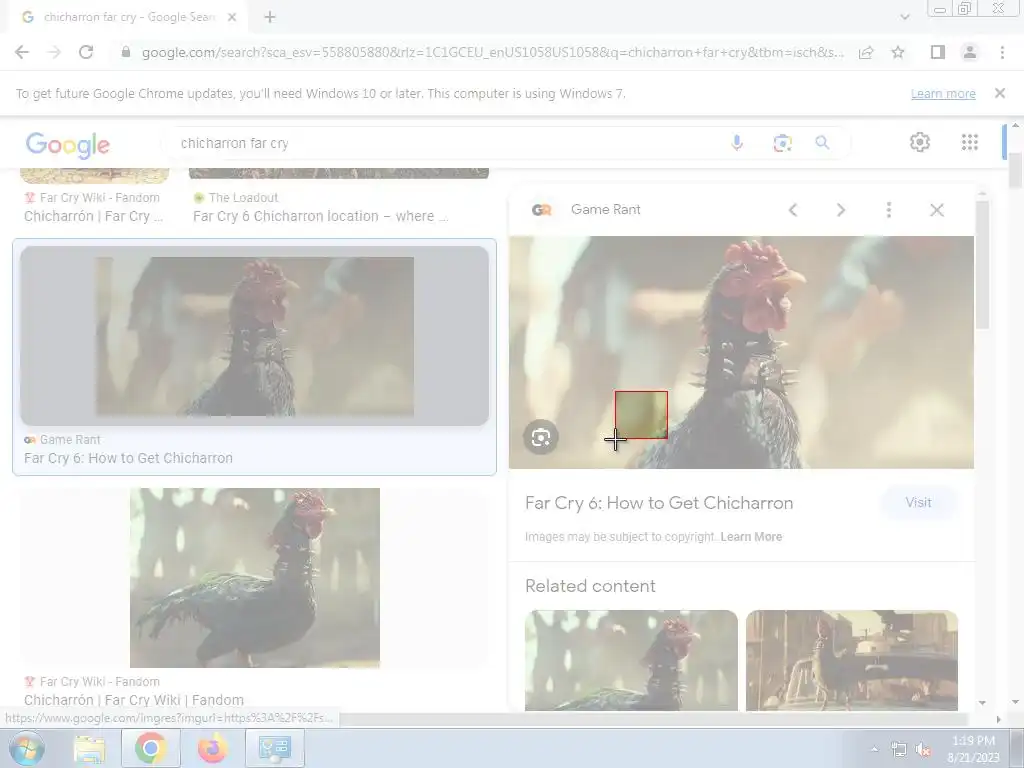Search by image with Google Lens
The image size is (1024, 768).
pos(782,142)
